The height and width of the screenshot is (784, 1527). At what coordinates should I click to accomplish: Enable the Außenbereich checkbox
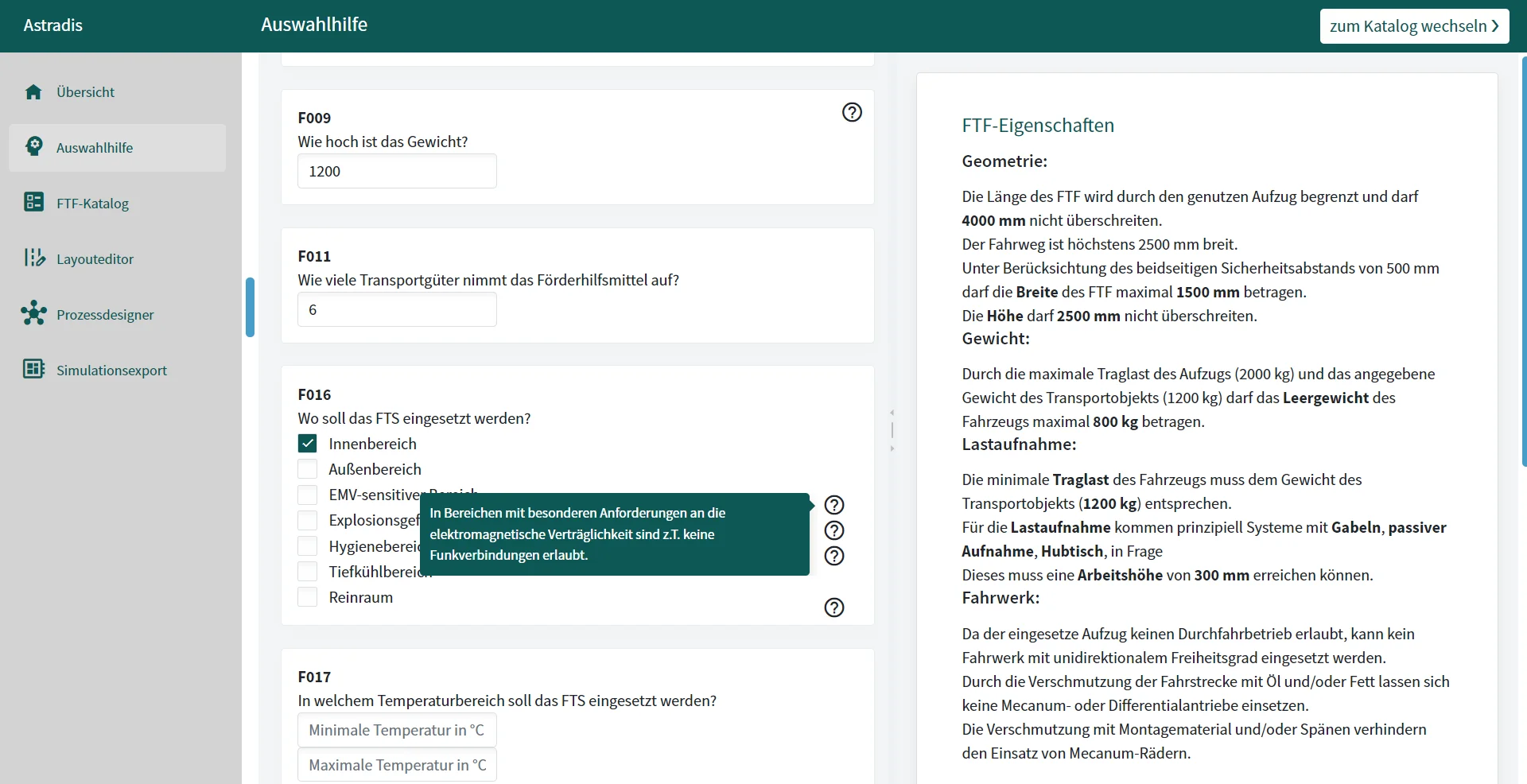(308, 469)
